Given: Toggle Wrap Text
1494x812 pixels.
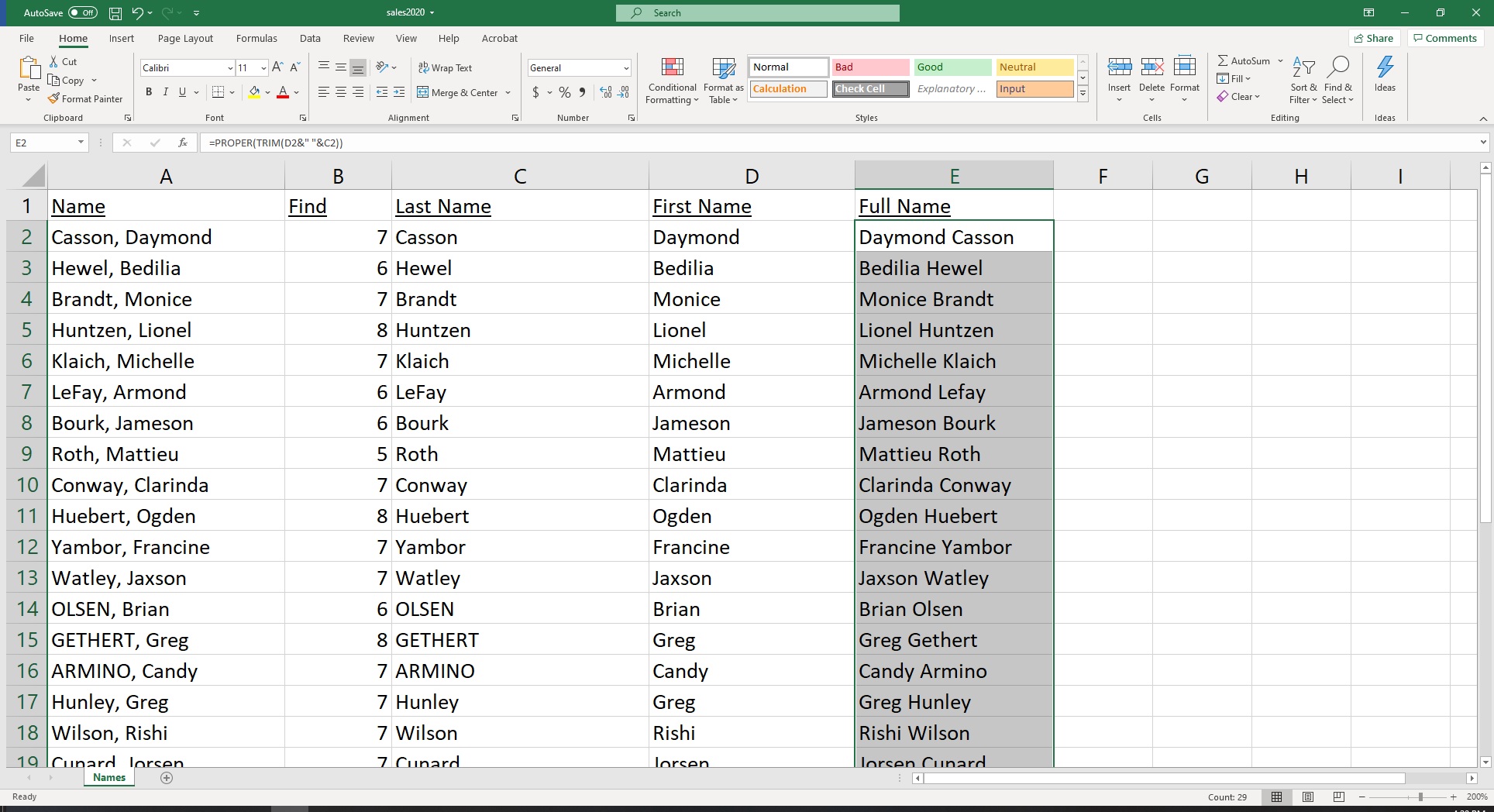Looking at the screenshot, I should (x=445, y=67).
